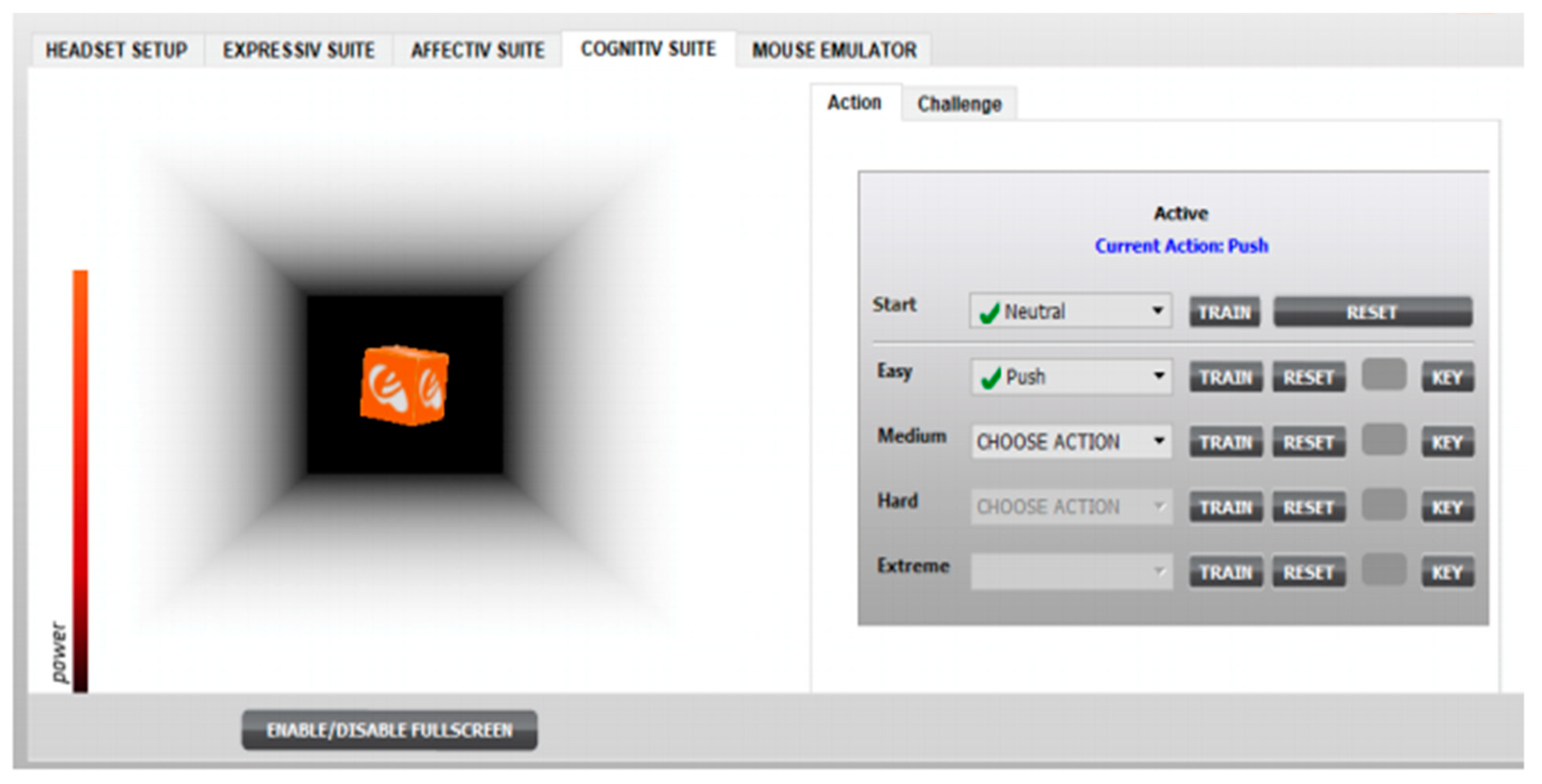Go to the Headset Setup tab
This screenshot has width=1542, height=784.
(x=116, y=50)
